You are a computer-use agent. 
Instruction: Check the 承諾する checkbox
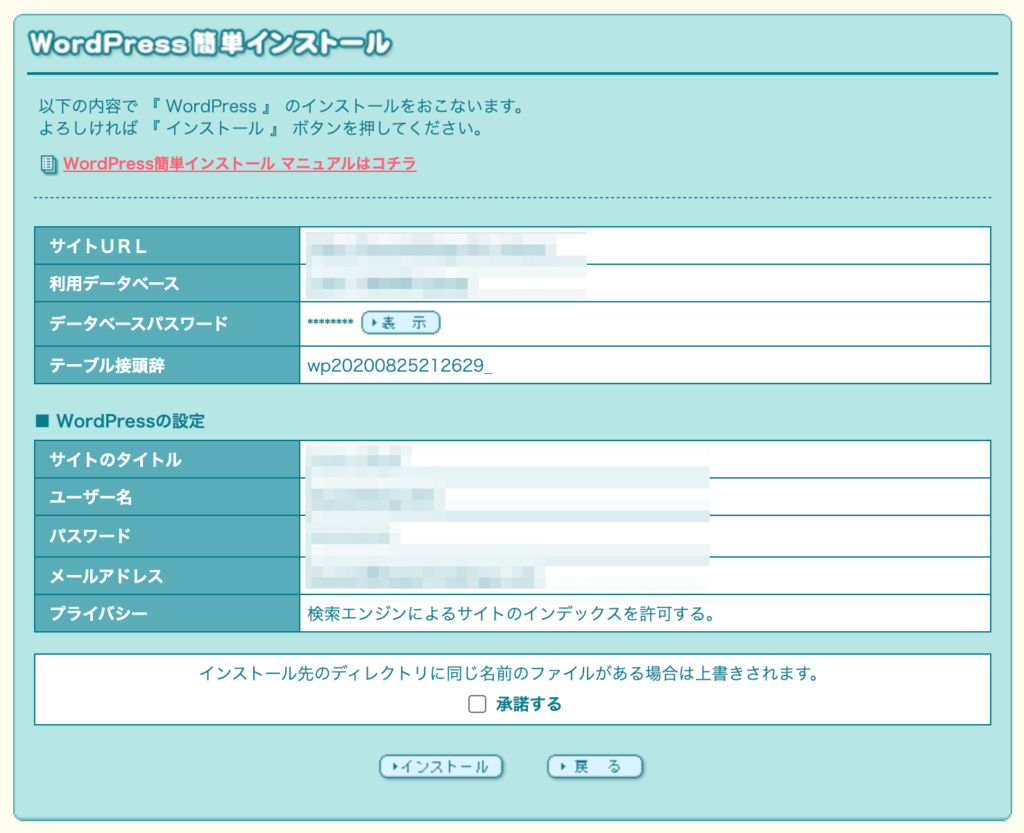(x=477, y=704)
